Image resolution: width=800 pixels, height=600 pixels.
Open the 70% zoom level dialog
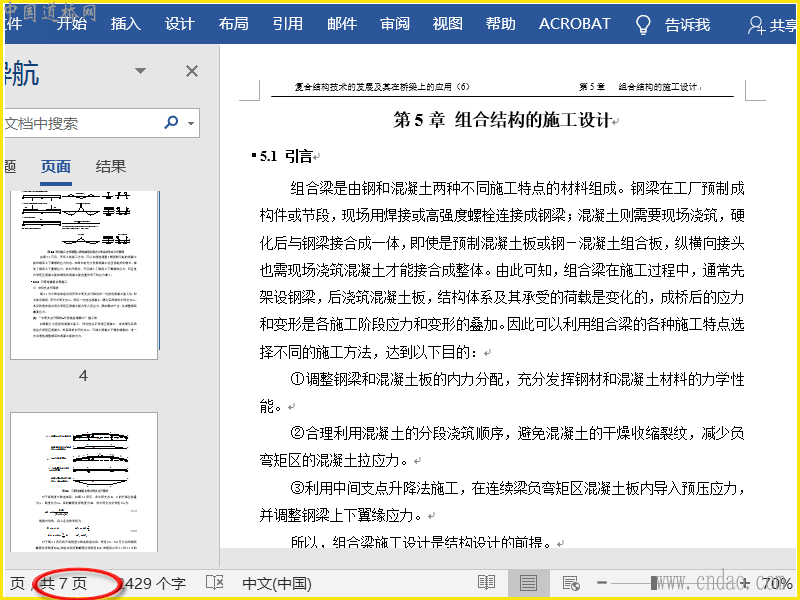tap(776, 583)
